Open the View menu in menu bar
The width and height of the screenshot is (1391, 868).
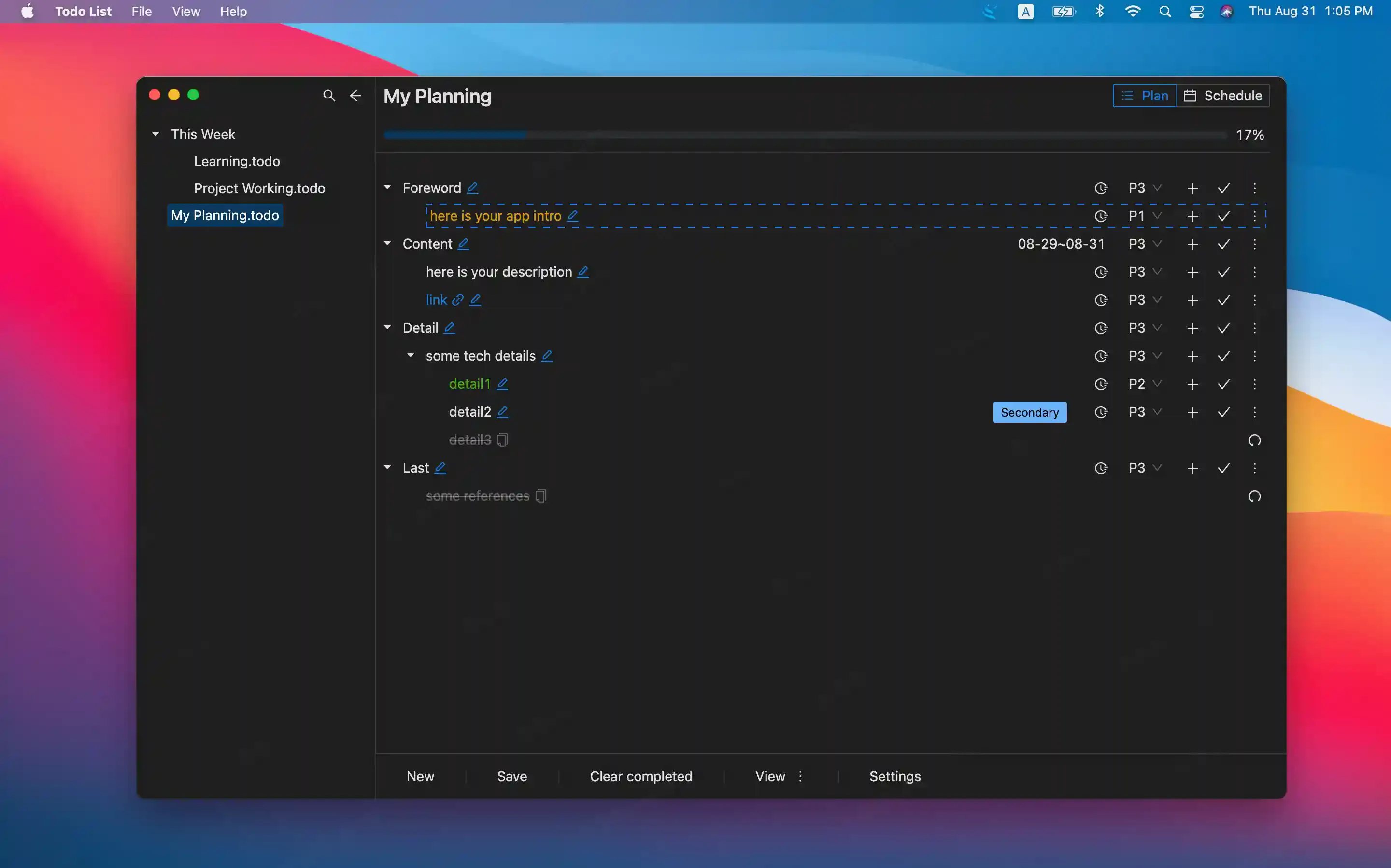click(x=186, y=12)
